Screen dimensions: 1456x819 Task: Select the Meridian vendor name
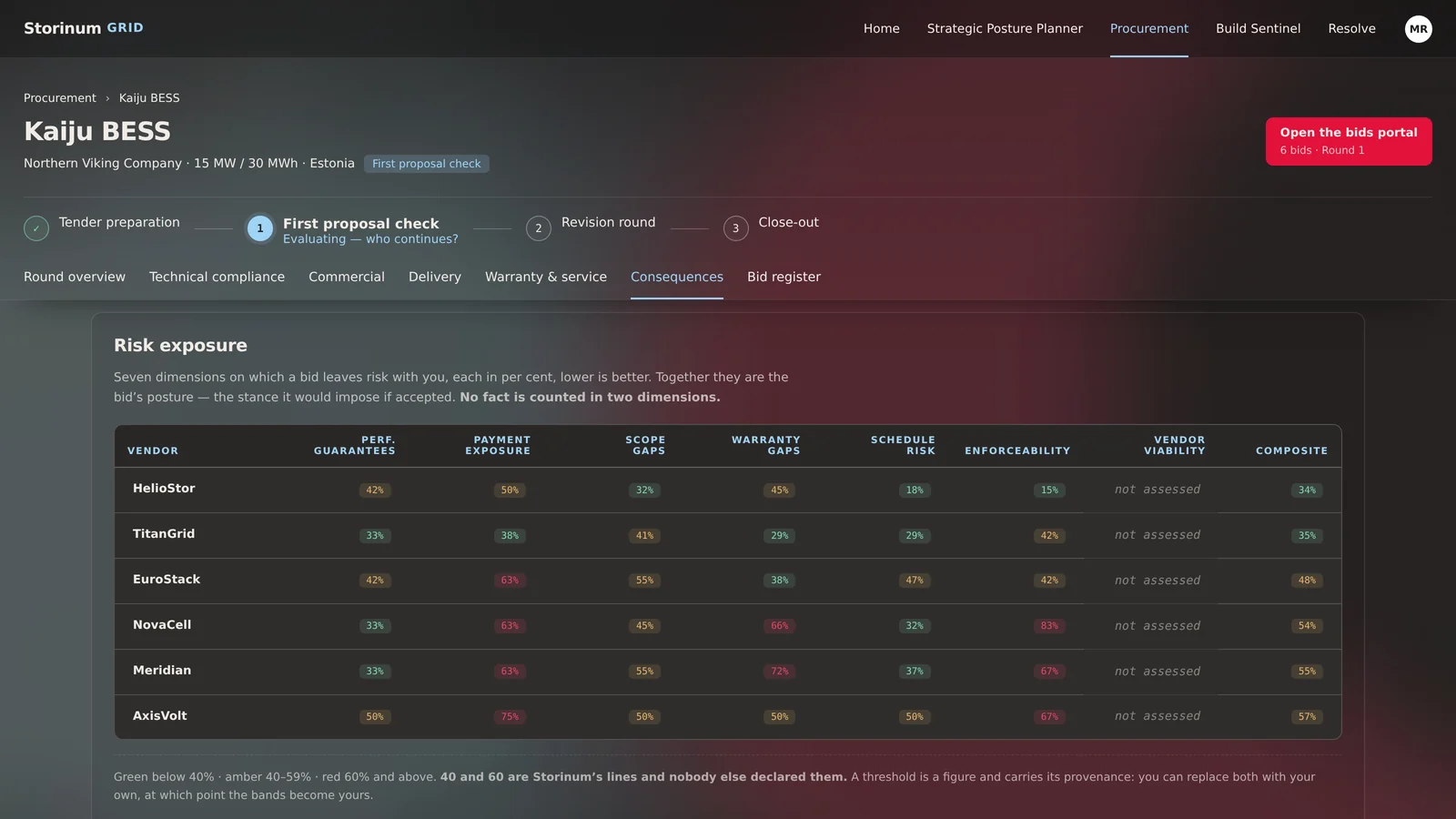coord(162,671)
